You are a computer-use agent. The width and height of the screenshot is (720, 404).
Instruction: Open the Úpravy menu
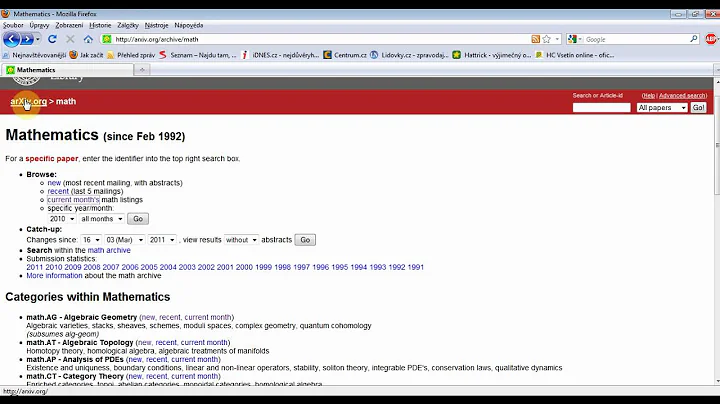tap(39, 25)
